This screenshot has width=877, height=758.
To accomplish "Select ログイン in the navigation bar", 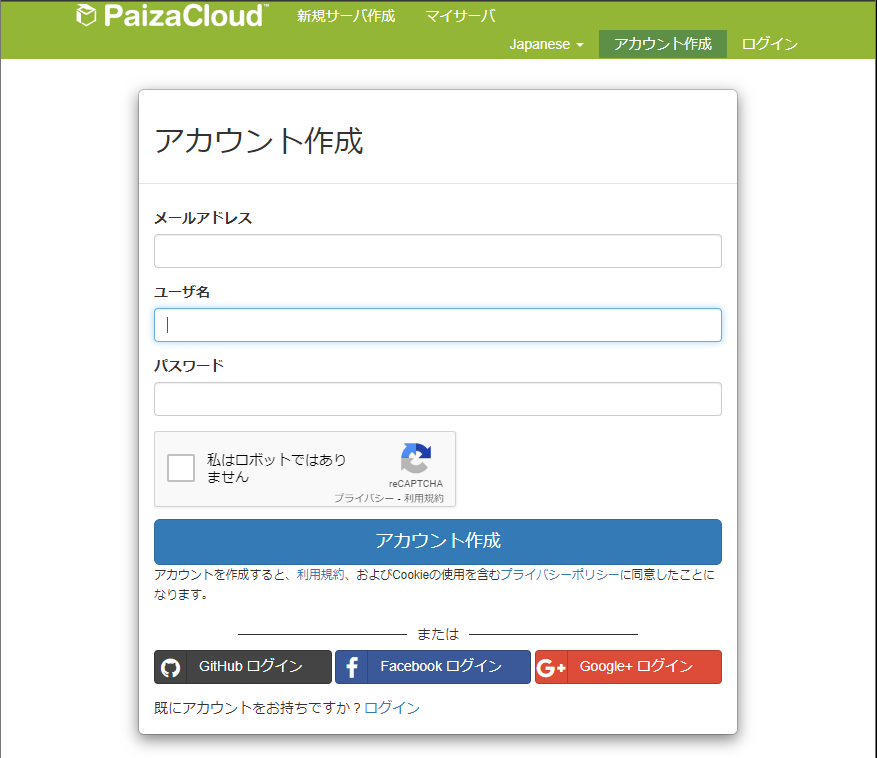I will 769,44.
